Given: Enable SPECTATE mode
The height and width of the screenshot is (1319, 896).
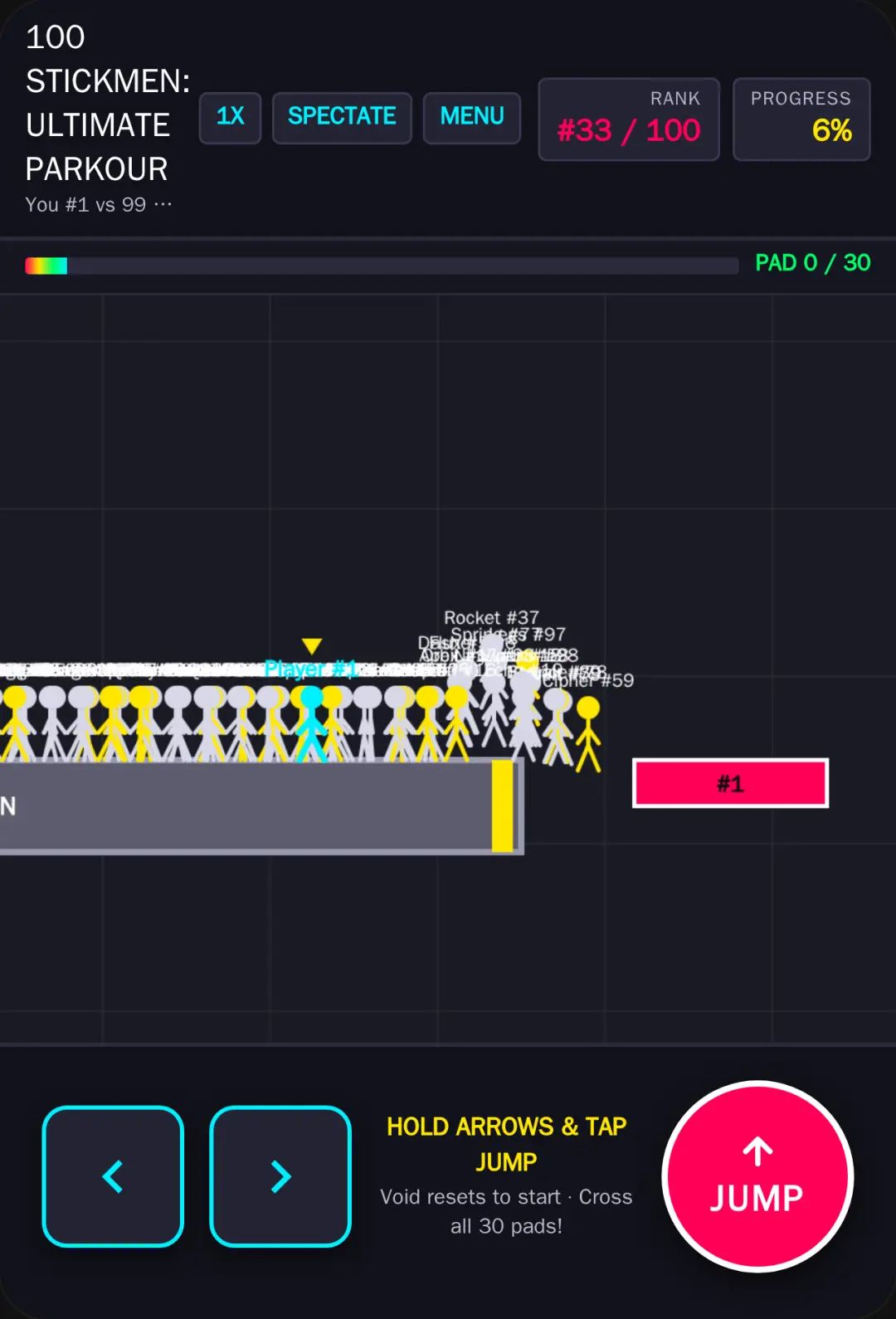Looking at the screenshot, I should [x=342, y=118].
